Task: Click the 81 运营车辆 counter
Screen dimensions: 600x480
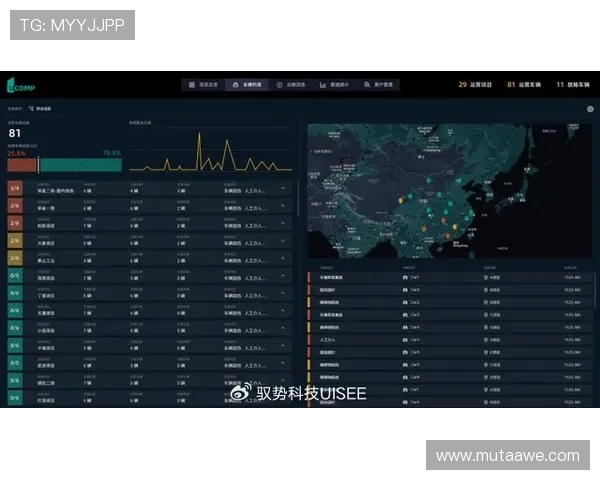Action: click(524, 85)
